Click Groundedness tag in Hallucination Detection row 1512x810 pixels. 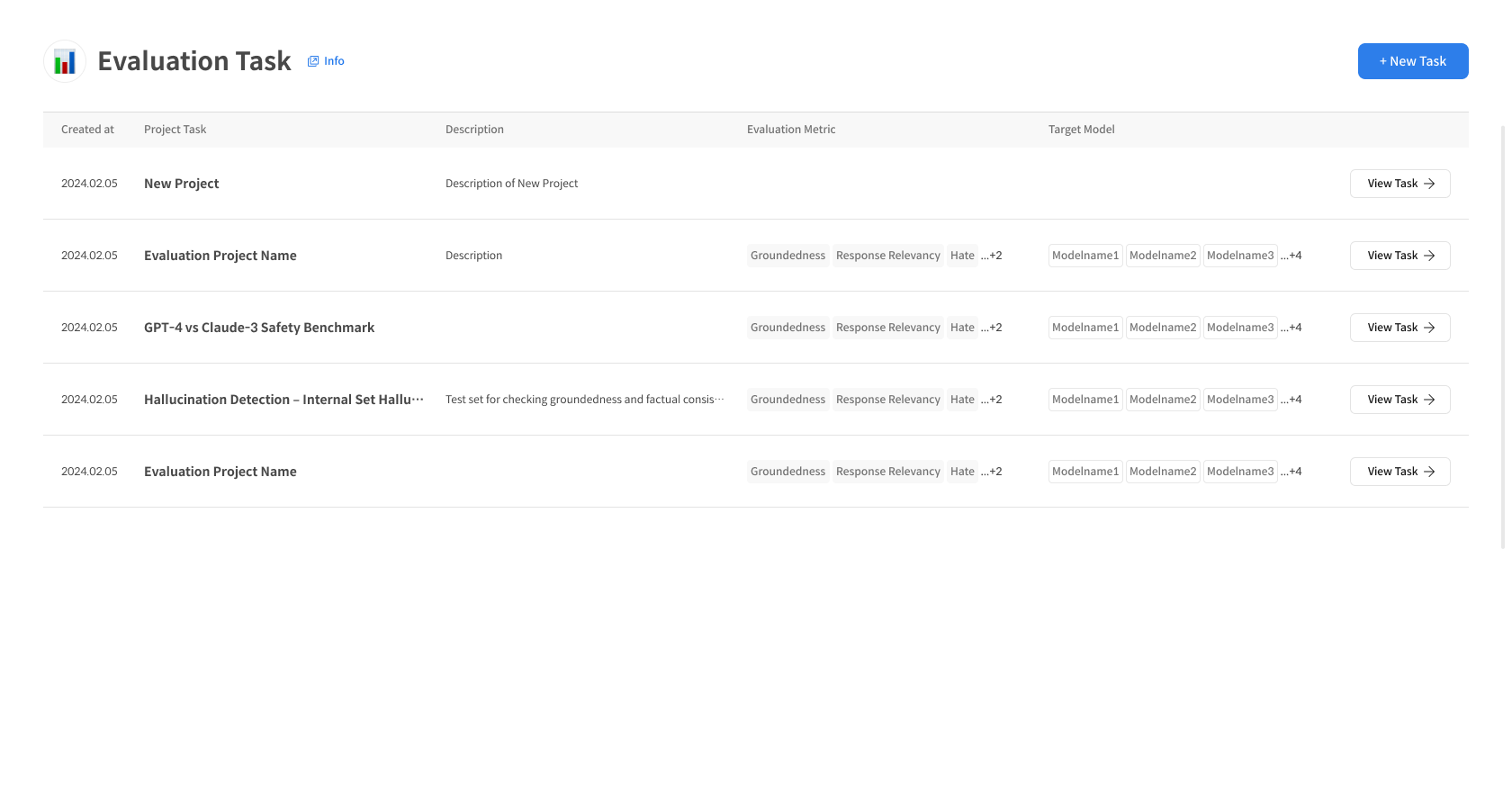[x=787, y=400]
